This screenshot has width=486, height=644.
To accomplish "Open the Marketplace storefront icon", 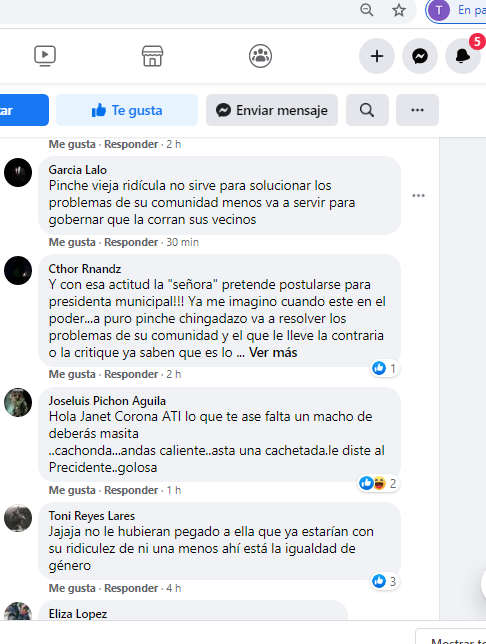I will click(x=152, y=56).
